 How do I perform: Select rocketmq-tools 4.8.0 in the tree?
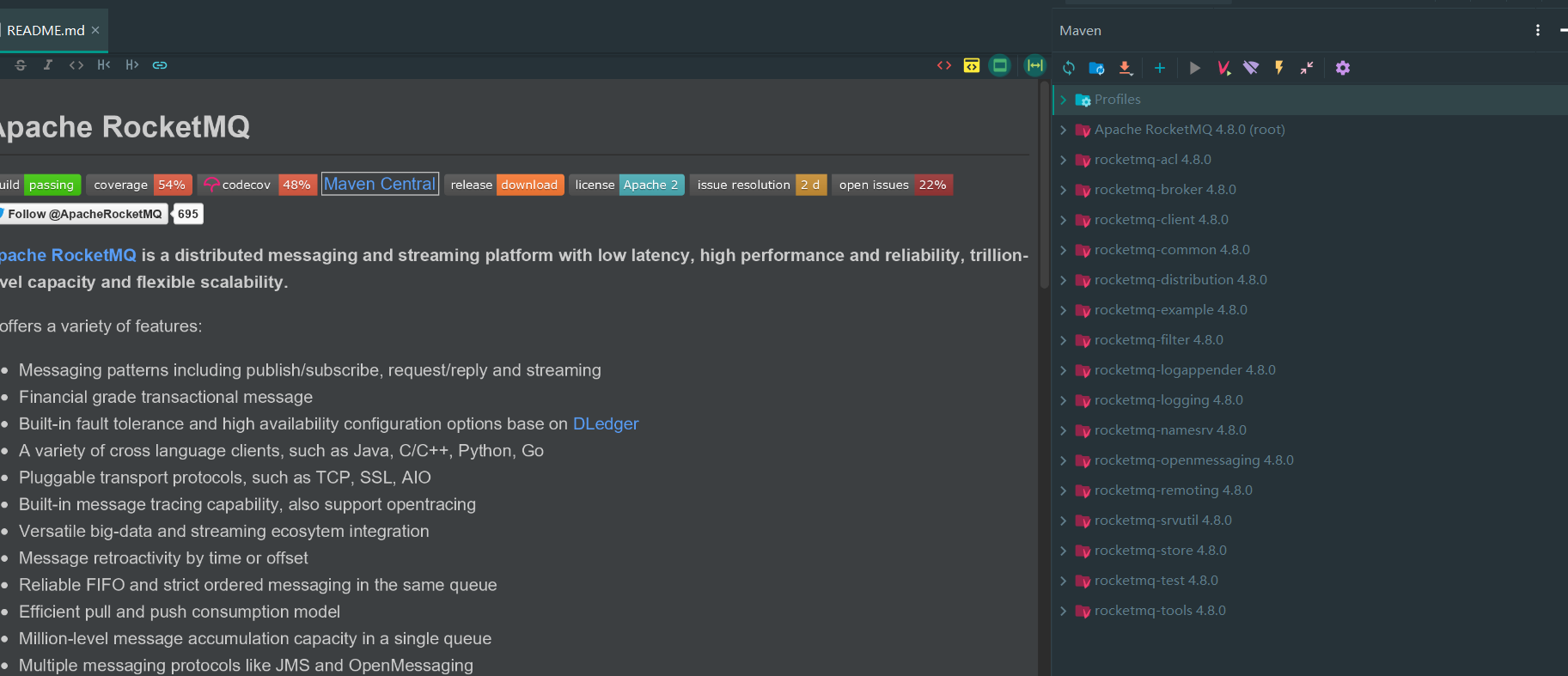pos(1160,611)
